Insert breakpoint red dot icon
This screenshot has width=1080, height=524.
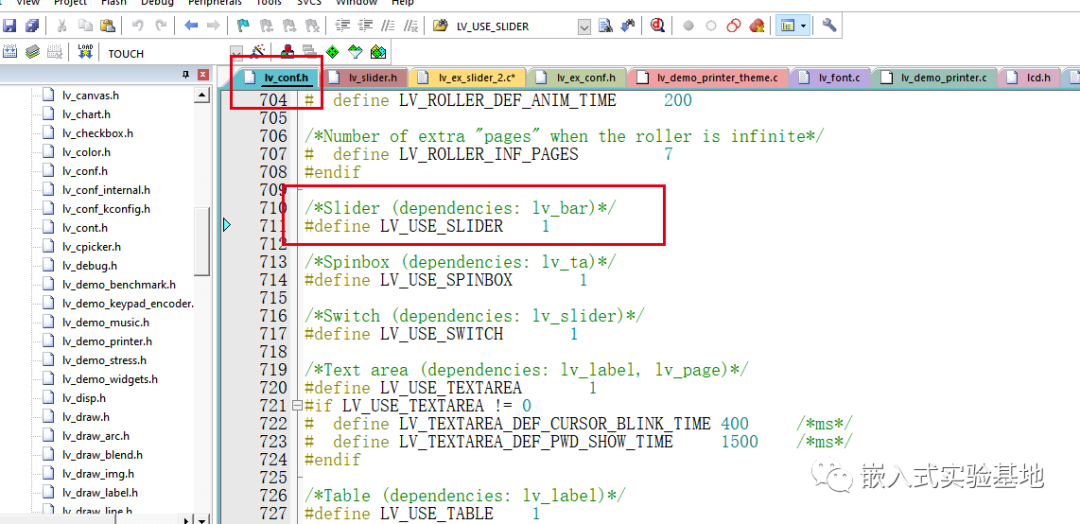688,26
